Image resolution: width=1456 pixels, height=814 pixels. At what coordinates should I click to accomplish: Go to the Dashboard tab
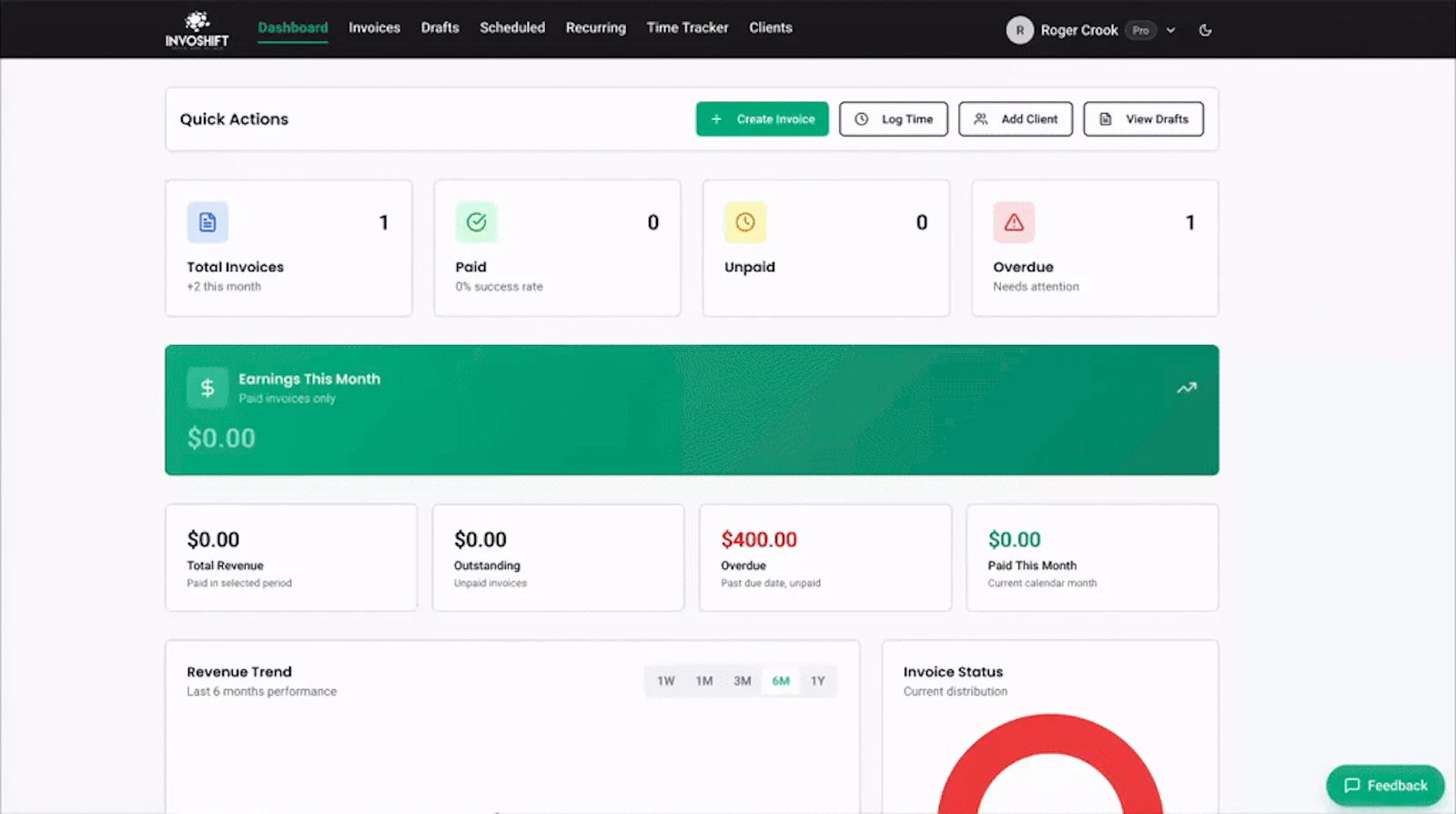(293, 28)
